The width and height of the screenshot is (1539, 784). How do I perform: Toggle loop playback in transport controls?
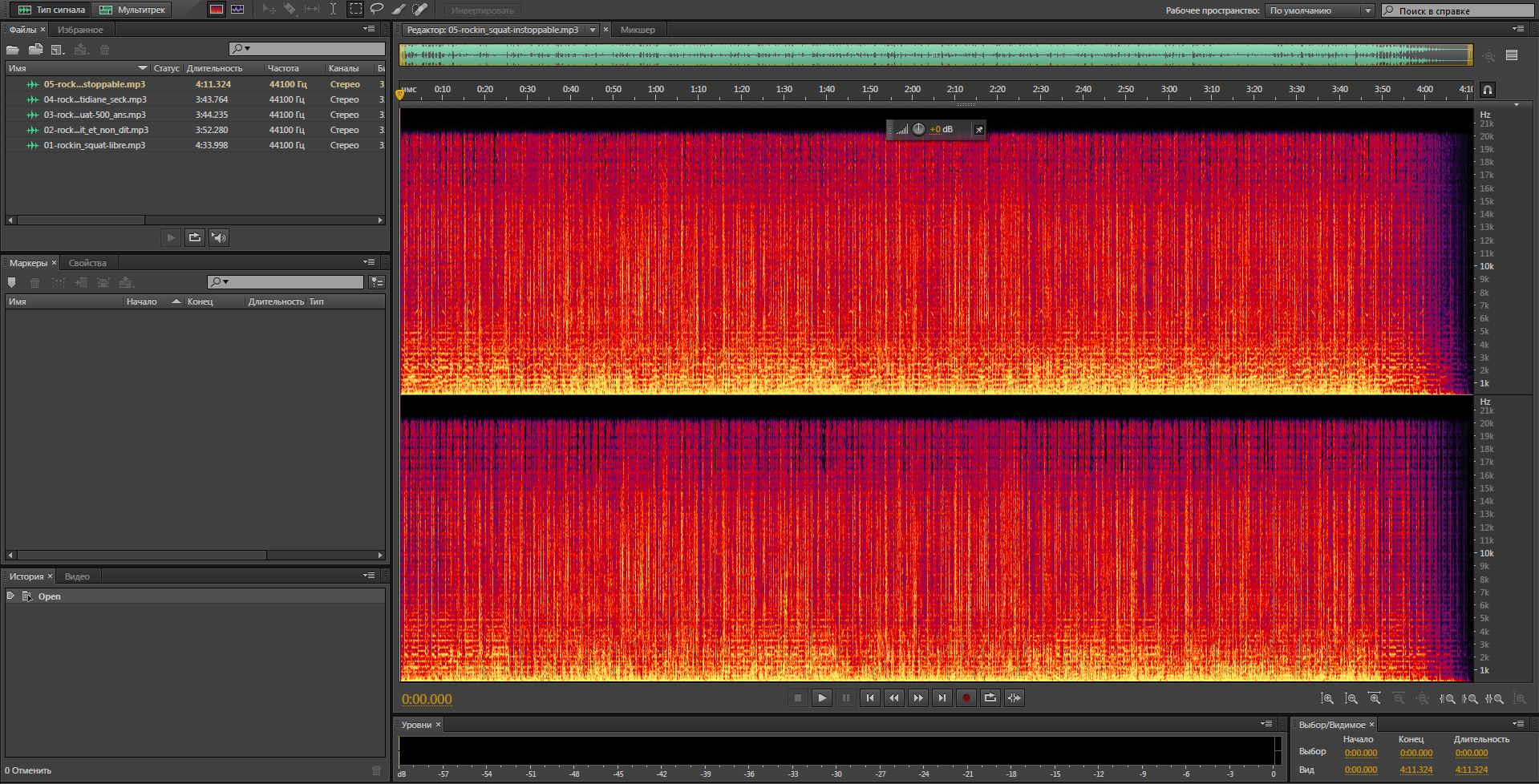[x=990, y=698]
